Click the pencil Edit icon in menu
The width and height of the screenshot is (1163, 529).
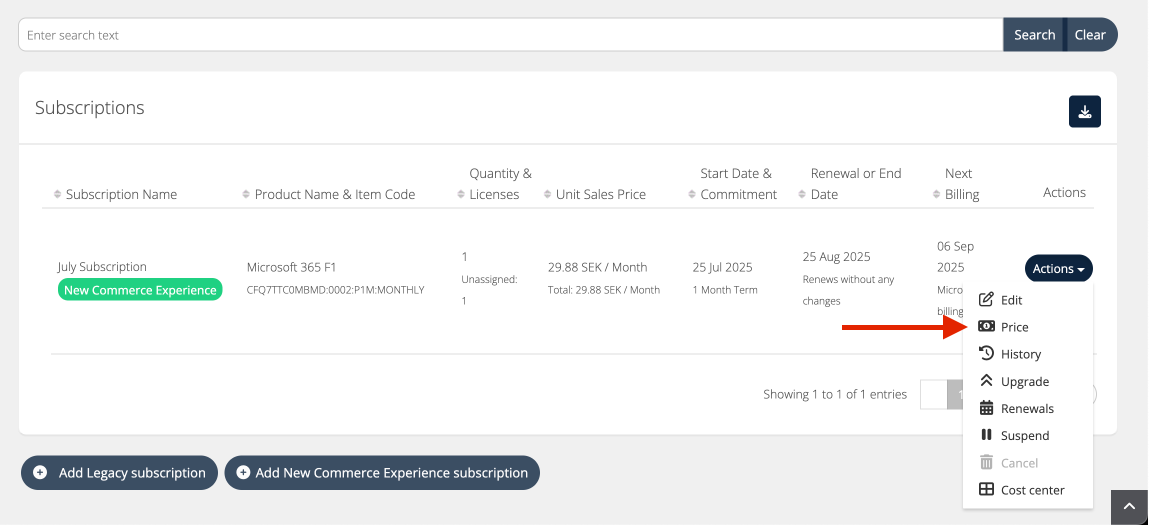(986, 300)
